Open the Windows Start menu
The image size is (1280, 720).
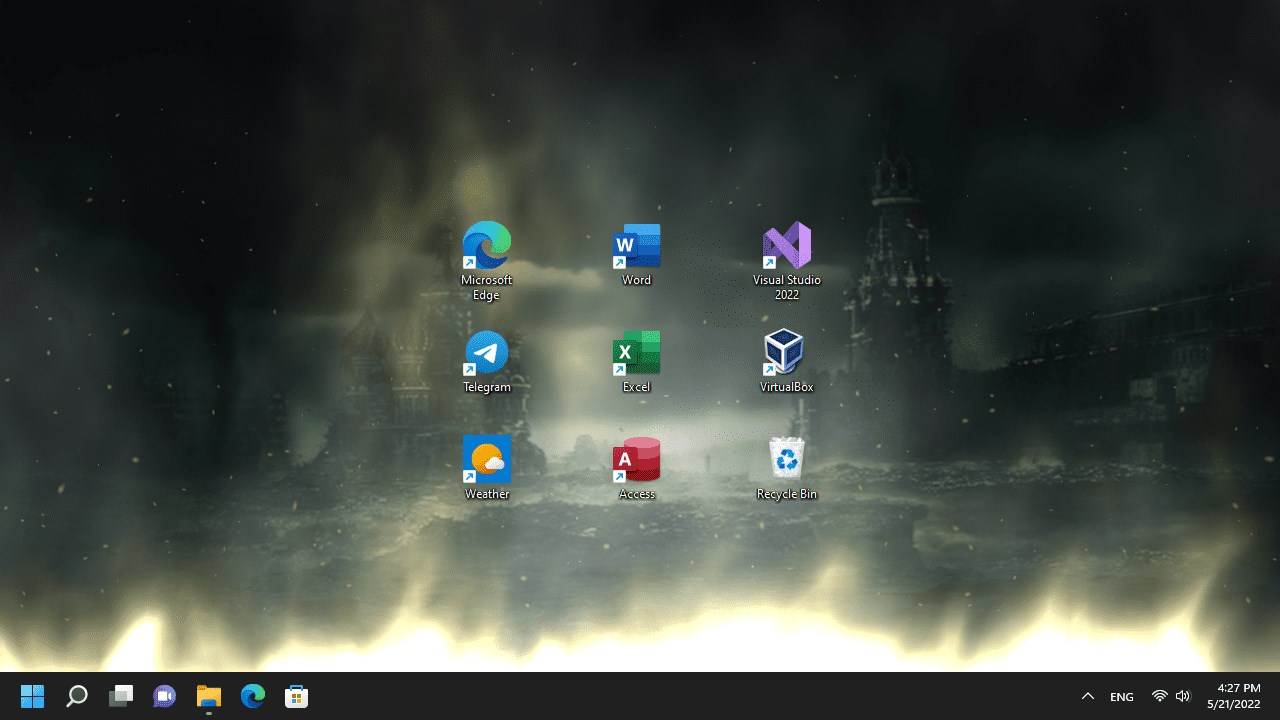32,696
